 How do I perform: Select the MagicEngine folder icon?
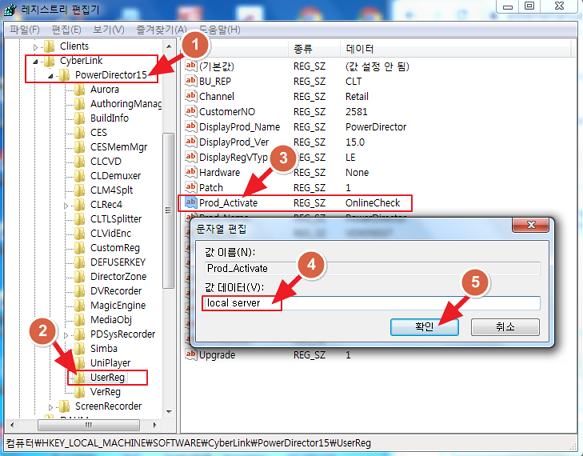pyautogui.click(x=79, y=306)
